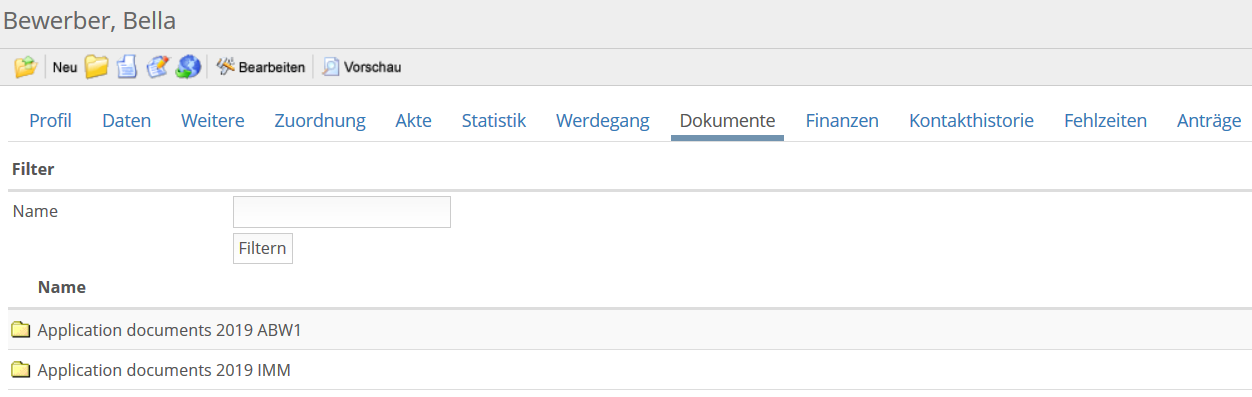Click the Filtern button
This screenshot has height=397, width=1252.
(263, 248)
